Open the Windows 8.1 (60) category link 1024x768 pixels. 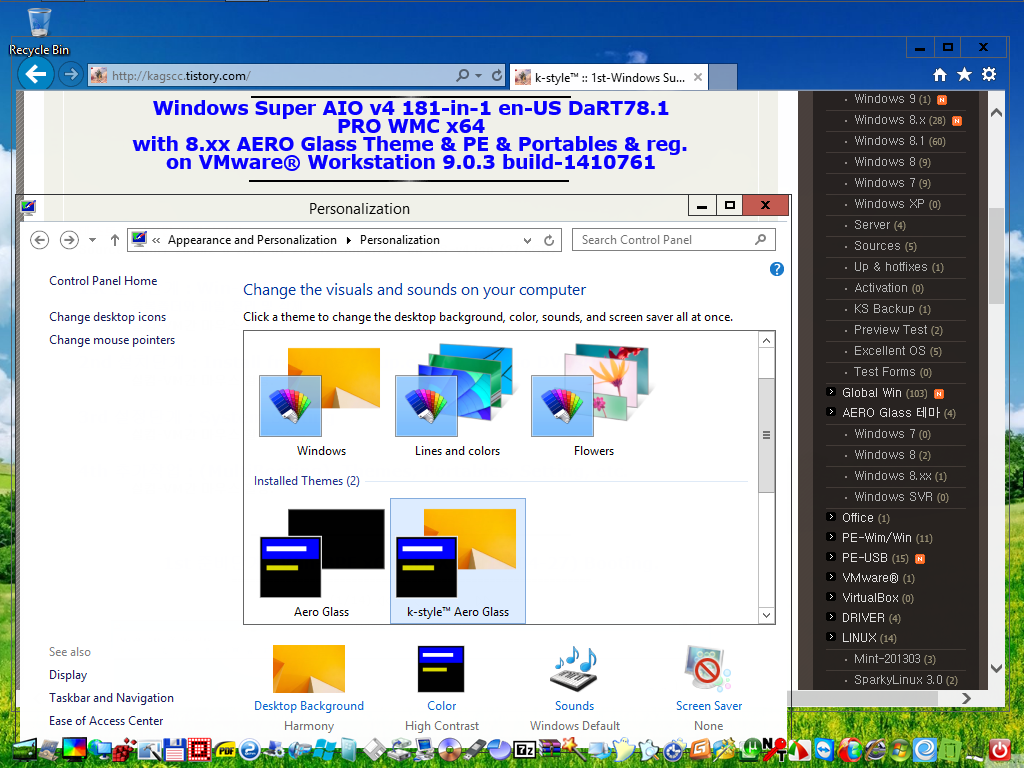899,141
